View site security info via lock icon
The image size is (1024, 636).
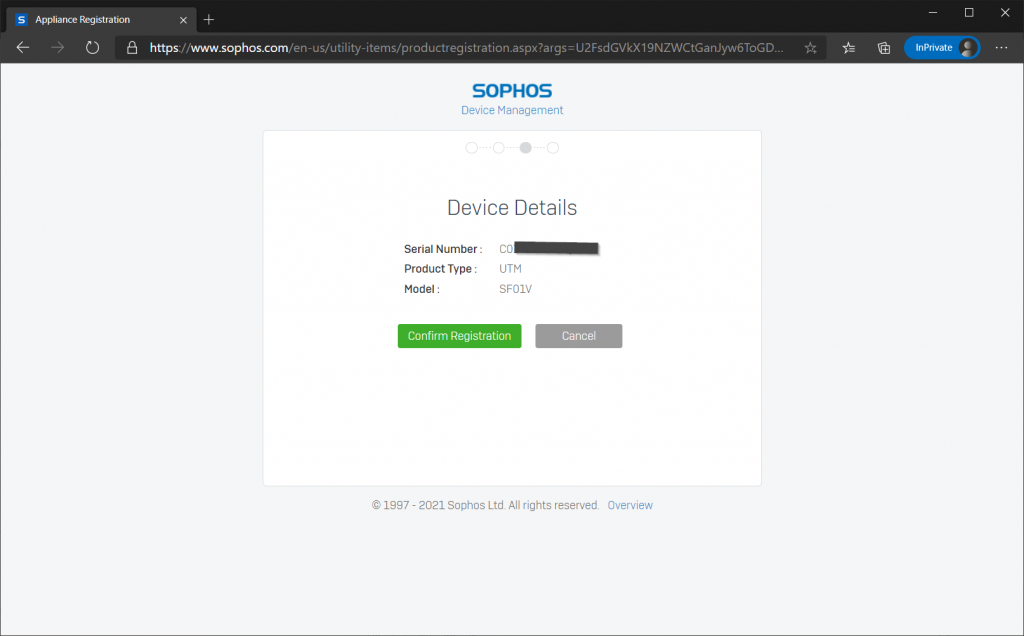[132, 48]
